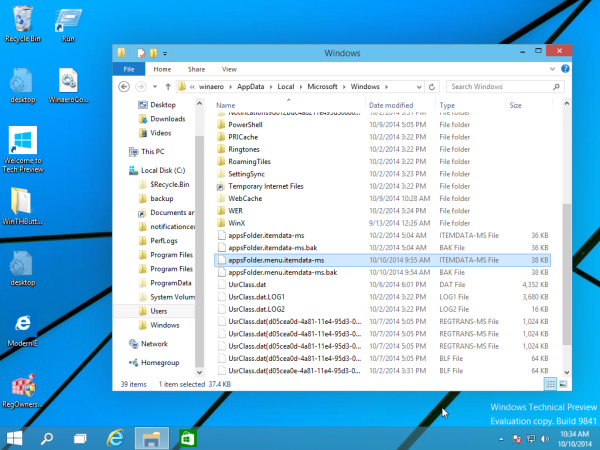Image resolution: width=600 pixels, height=450 pixels.
Task: Expand path arrow after AppData breadcrumb
Action: pyautogui.click(x=271, y=87)
